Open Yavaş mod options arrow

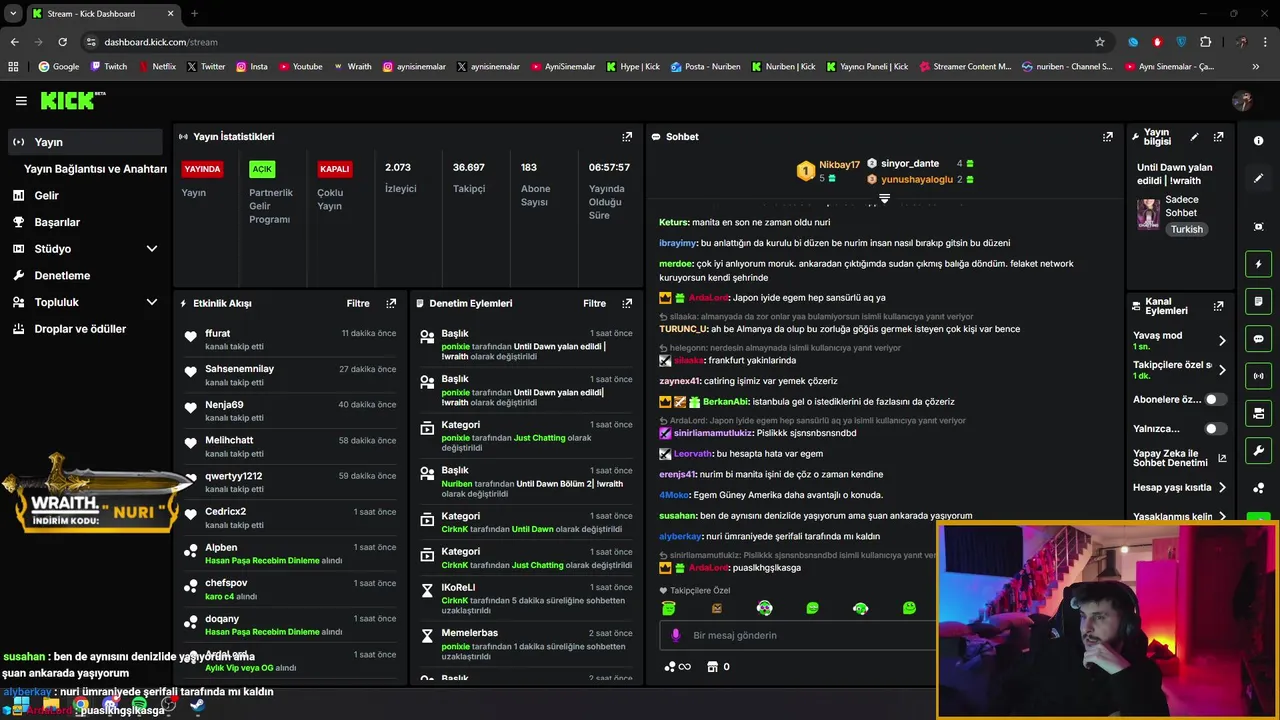(1222, 340)
